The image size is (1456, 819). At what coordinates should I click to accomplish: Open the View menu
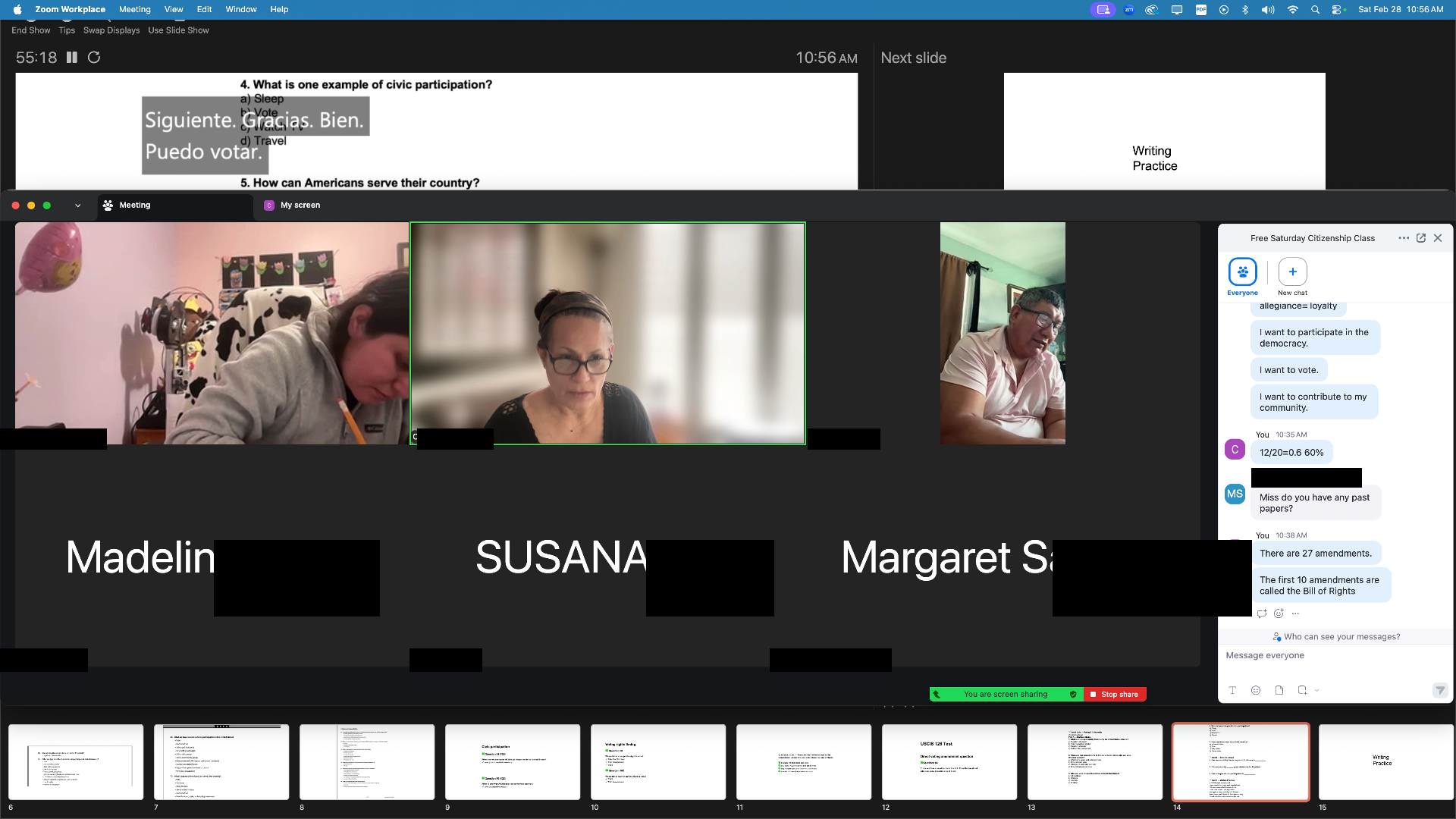[x=174, y=9]
